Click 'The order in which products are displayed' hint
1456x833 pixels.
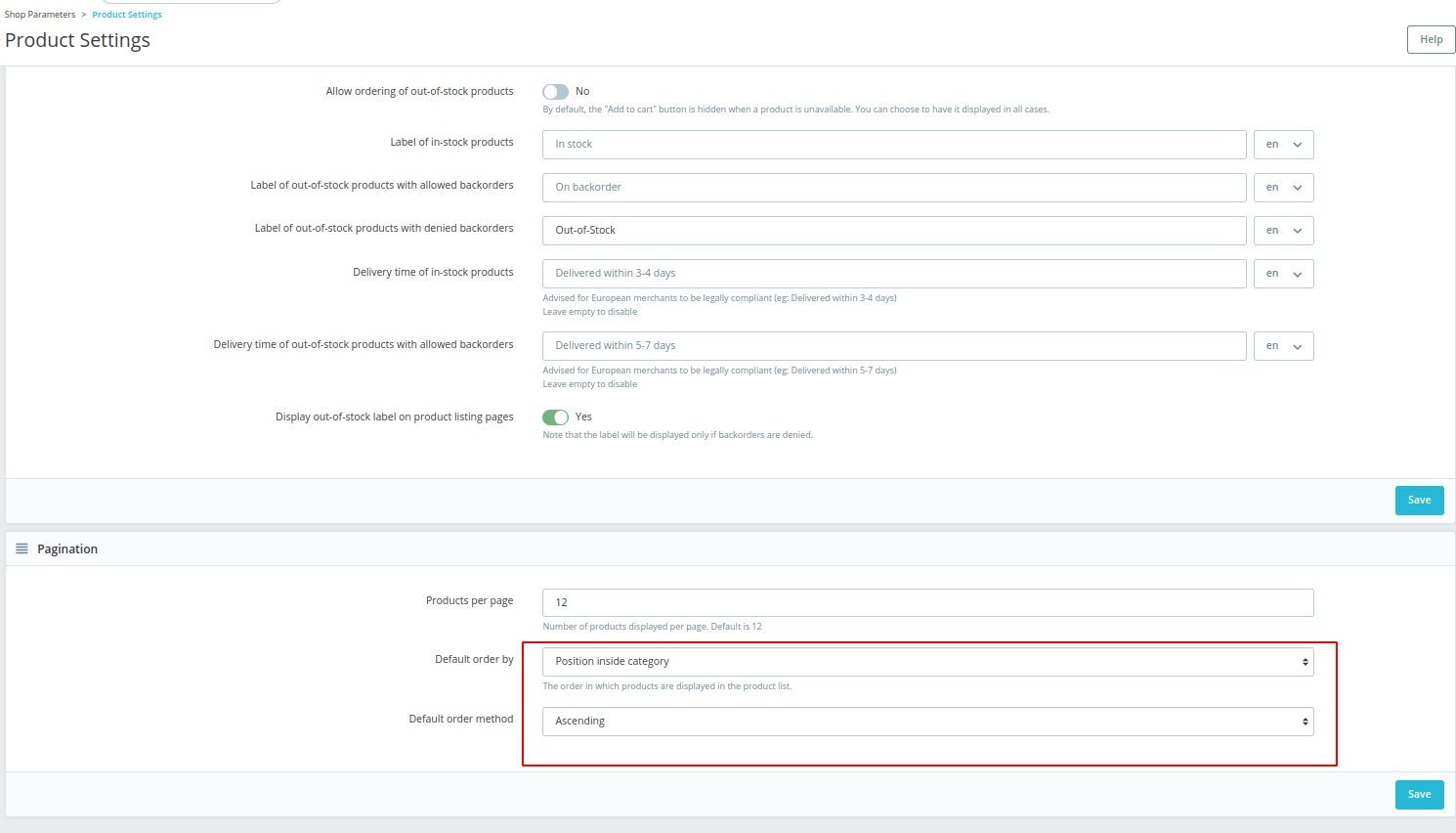click(x=666, y=686)
